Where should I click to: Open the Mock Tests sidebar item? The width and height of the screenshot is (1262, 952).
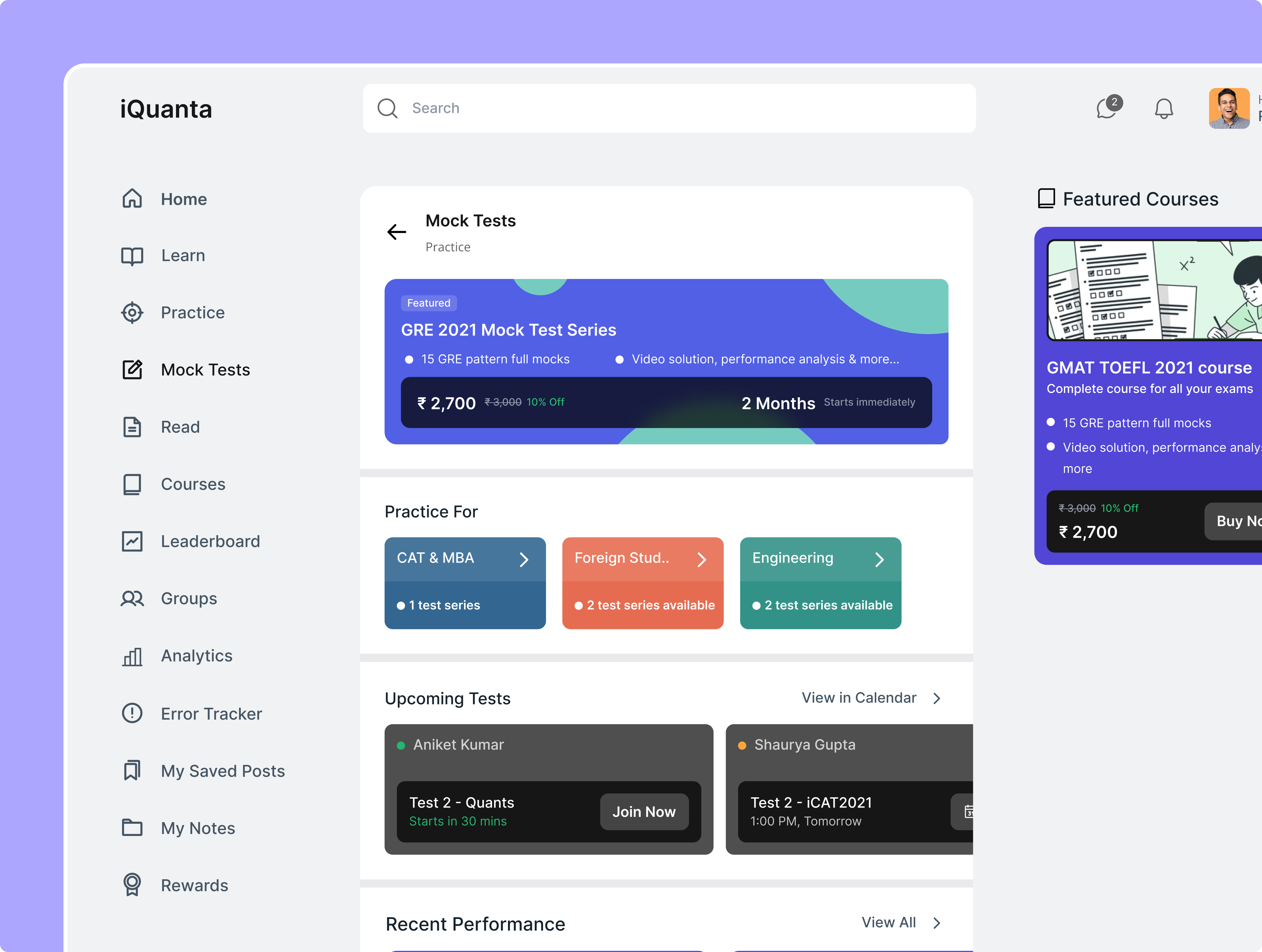click(x=205, y=370)
